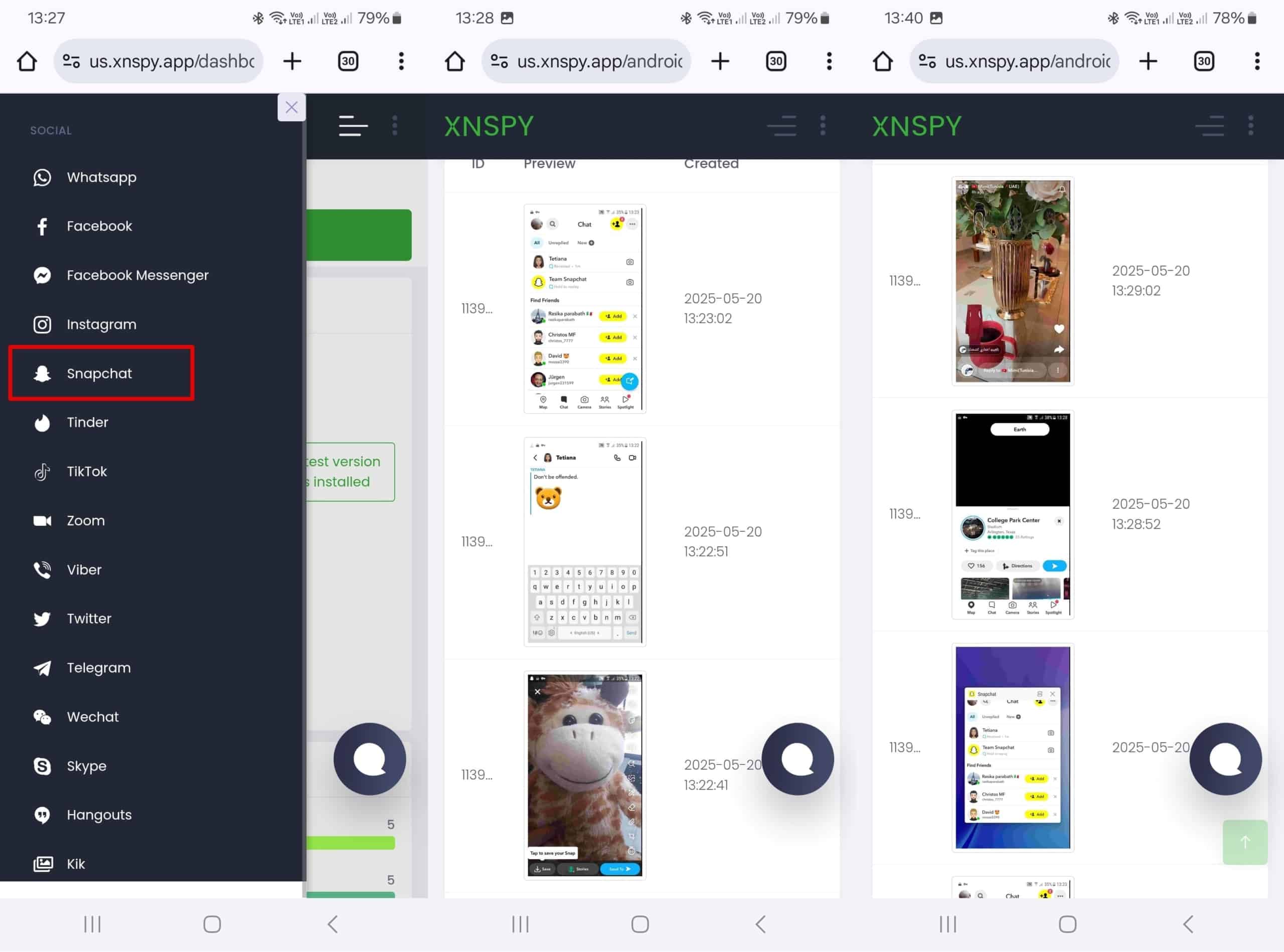
Task: Click the SOCIAL section label
Action: click(x=51, y=130)
